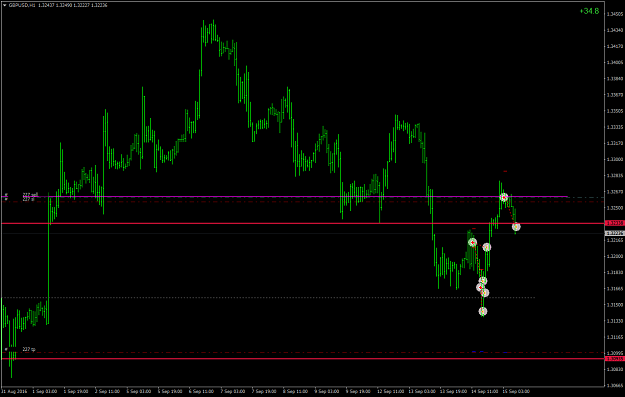Select the lowest trade marker near 1.31500

[x=483, y=311]
